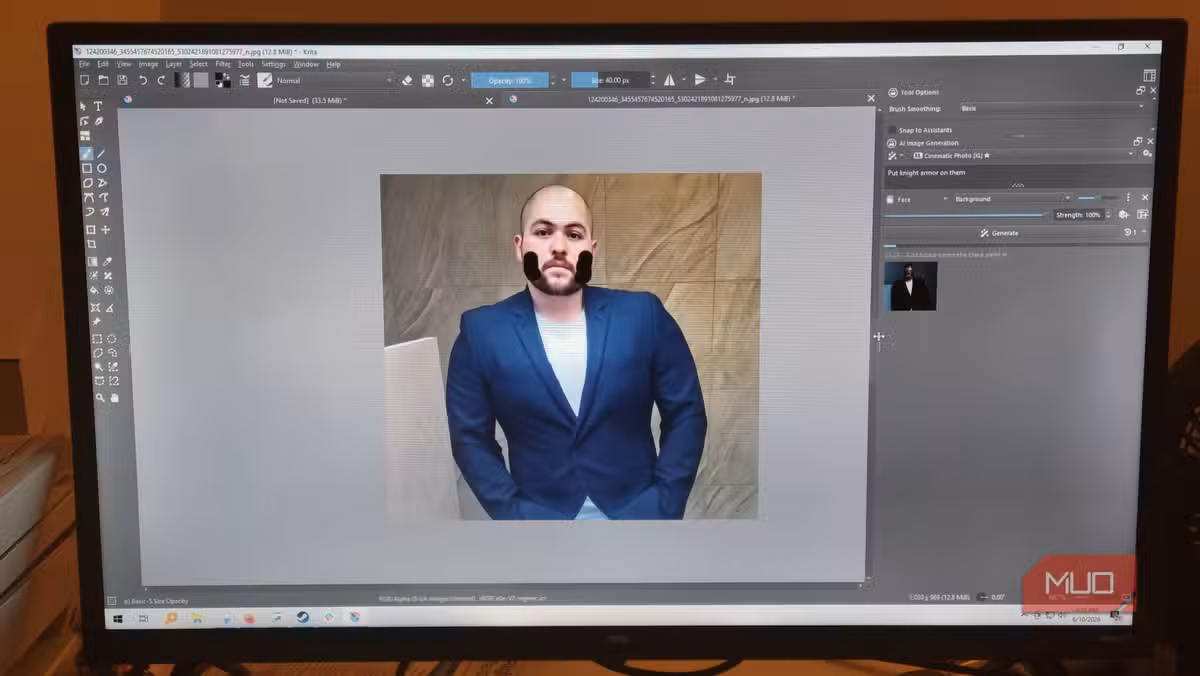Select the Freehand Brush tool
This screenshot has height=676, width=1200.
[x=86, y=154]
